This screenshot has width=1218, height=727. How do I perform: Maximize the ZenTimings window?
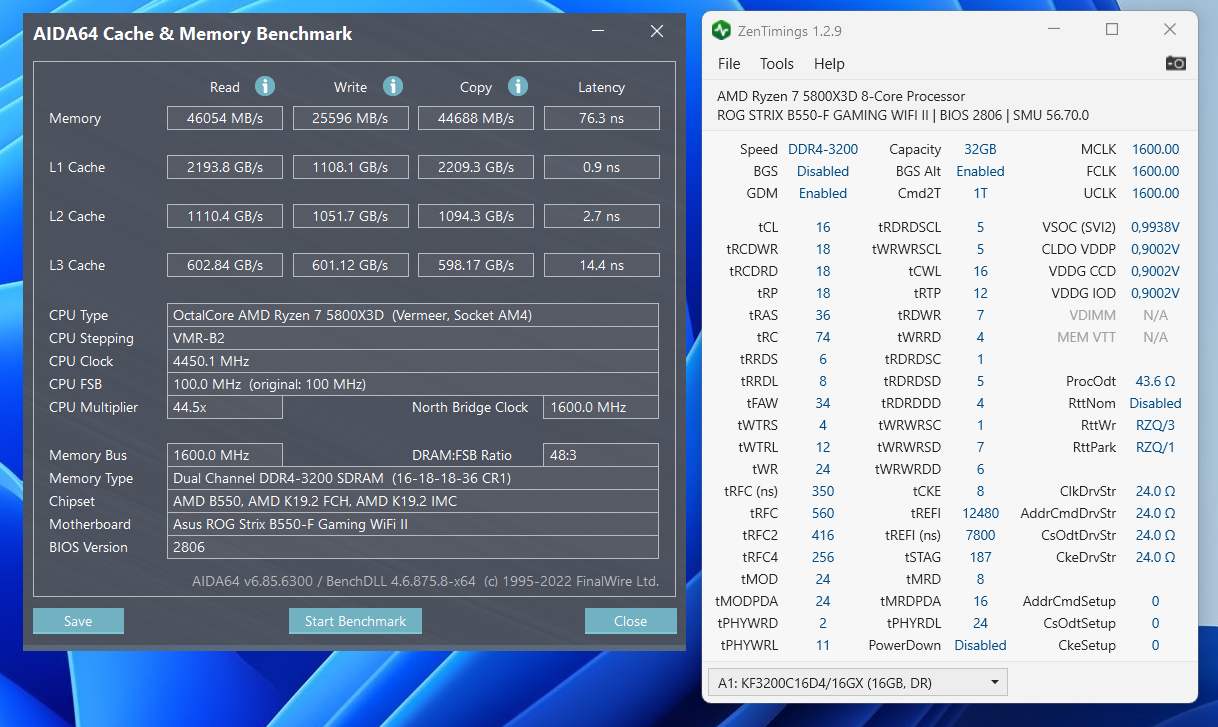tap(1112, 30)
